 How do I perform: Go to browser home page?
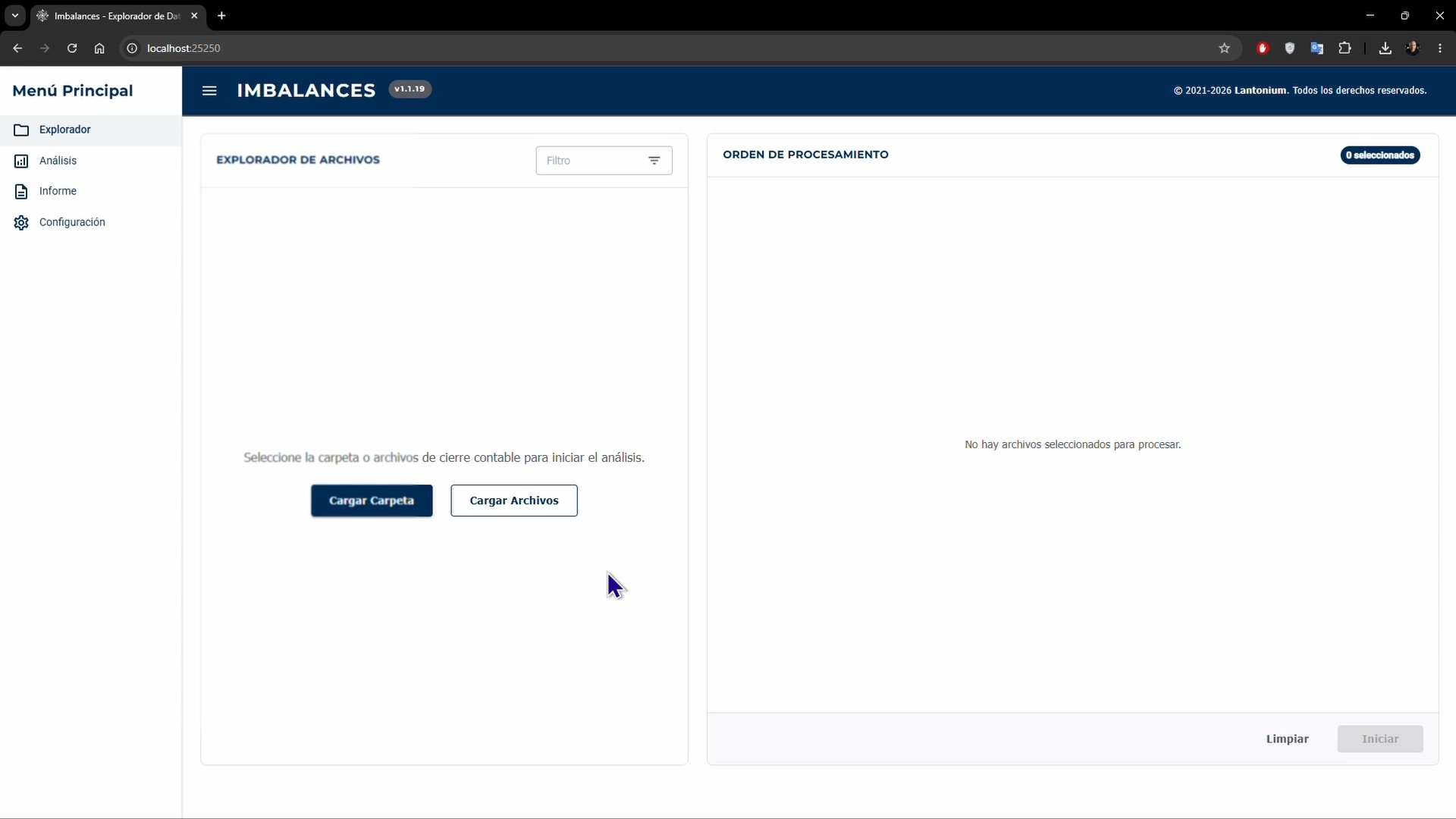click(99, 49)
